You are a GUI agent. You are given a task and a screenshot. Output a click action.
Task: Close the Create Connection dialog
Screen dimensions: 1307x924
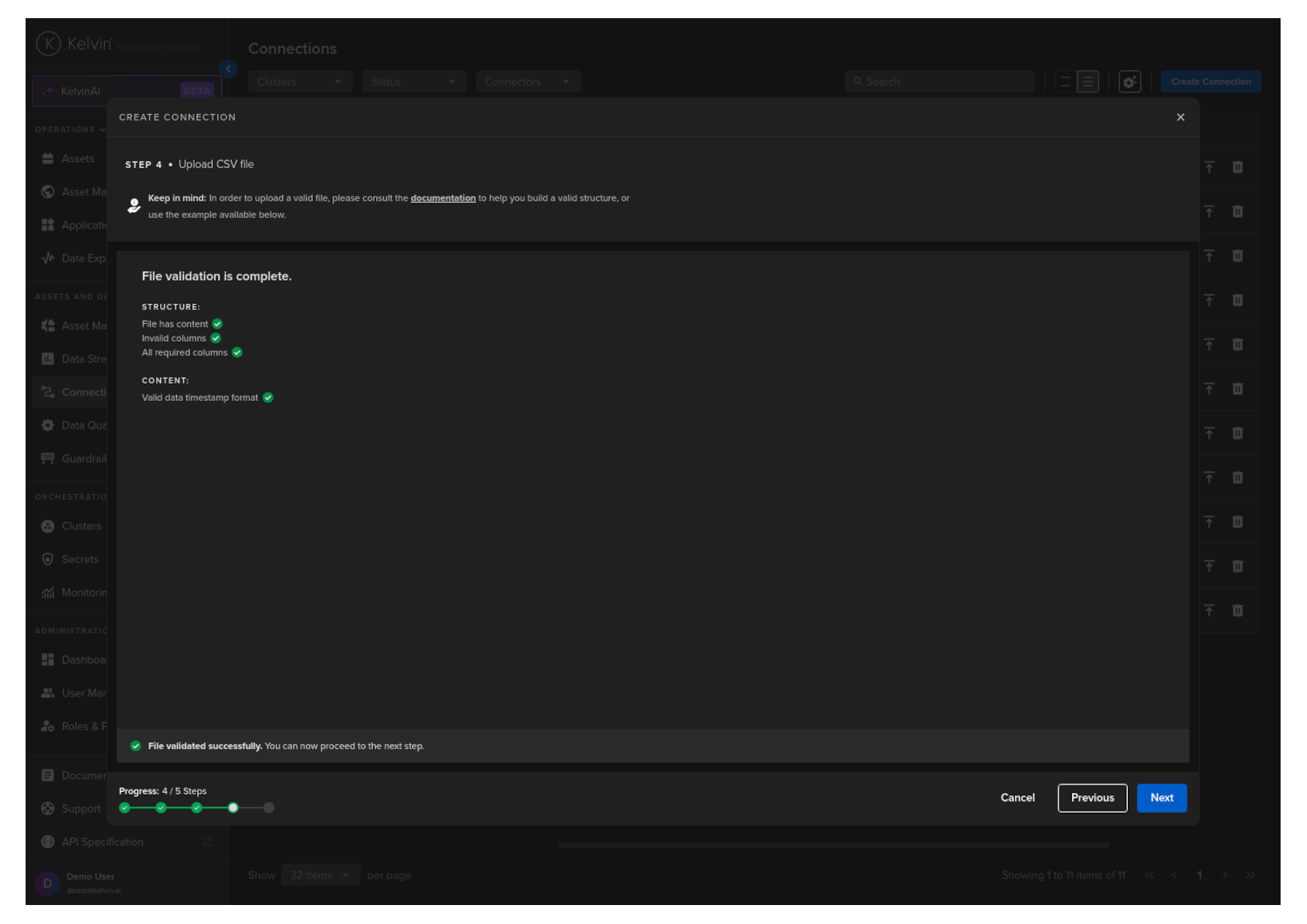1180,117
